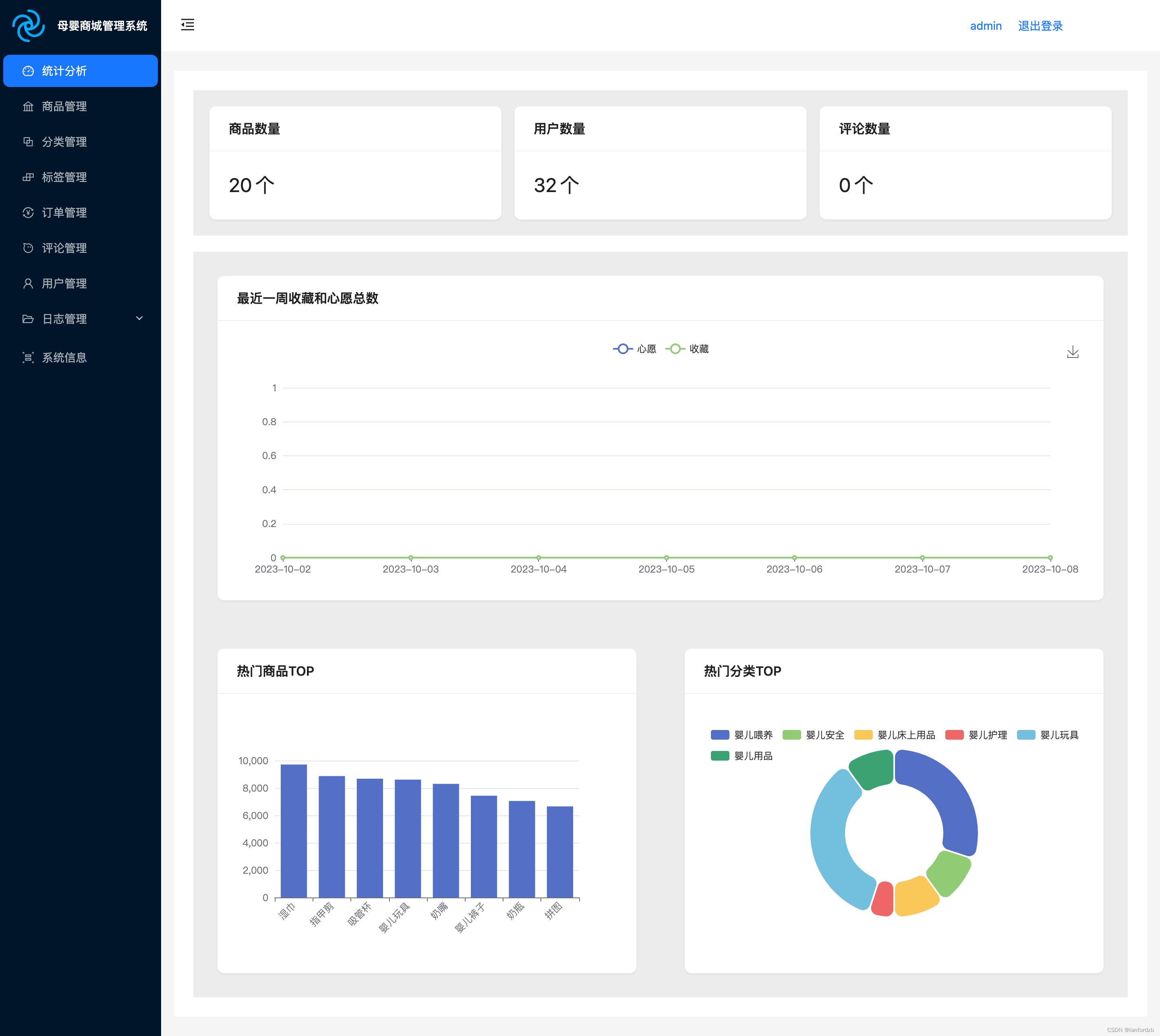
Task: Click the 用户管理 person icon
Action: pyautogui.click(x=28, y=283)
